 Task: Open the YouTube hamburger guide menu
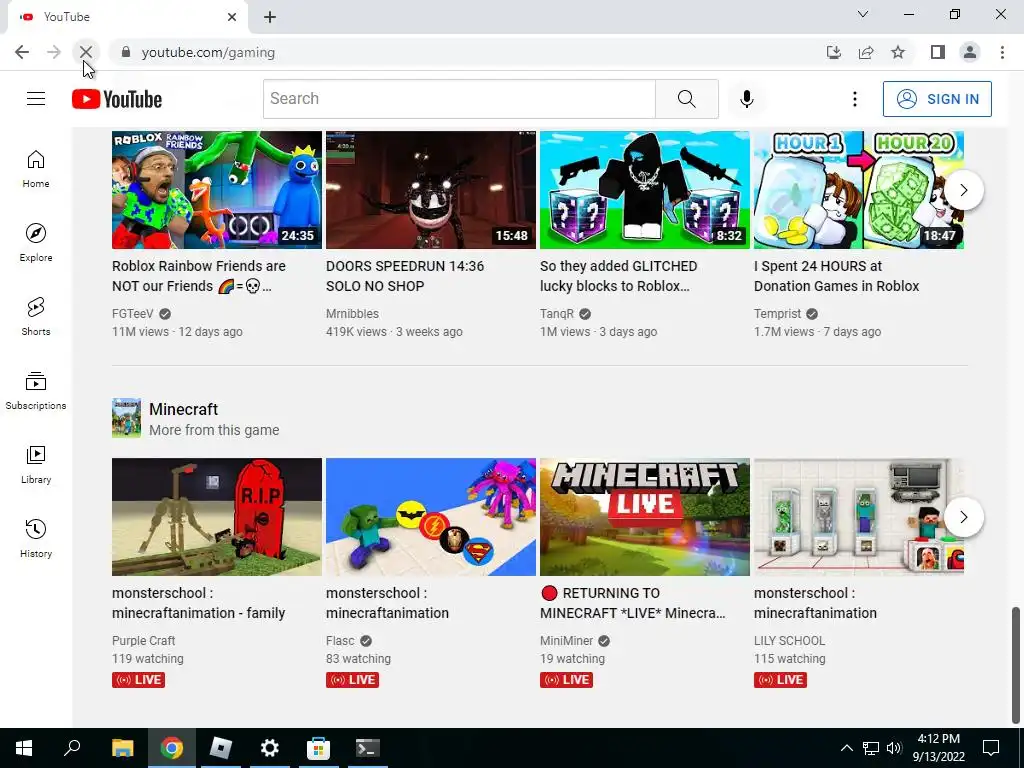pos(36,99)
